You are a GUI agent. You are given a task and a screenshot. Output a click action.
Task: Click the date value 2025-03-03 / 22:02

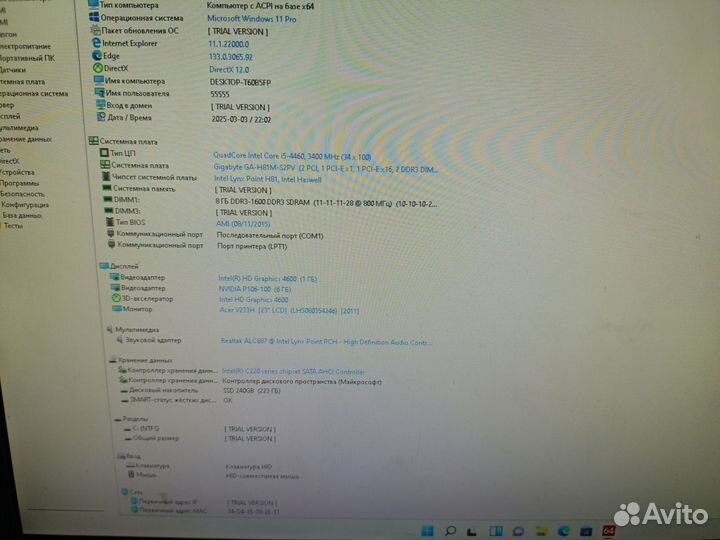coord(241,119)
